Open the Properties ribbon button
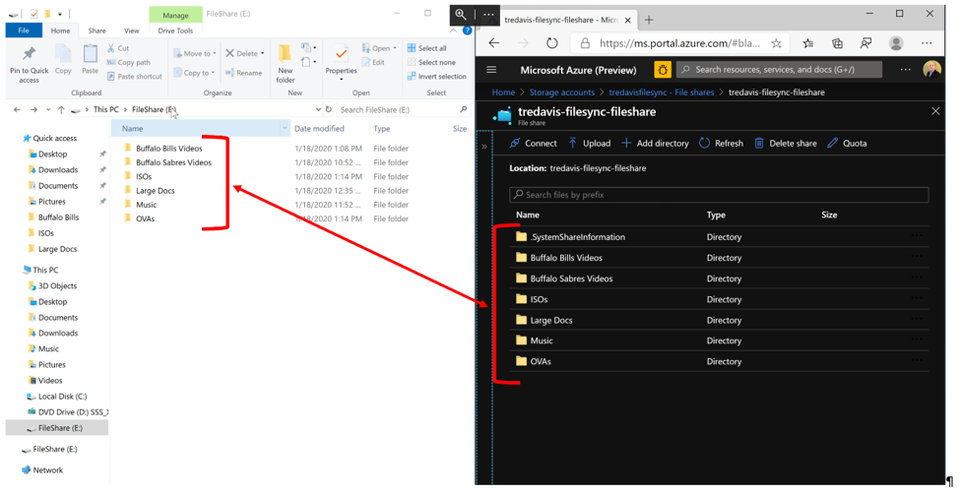 coord(341,63)
